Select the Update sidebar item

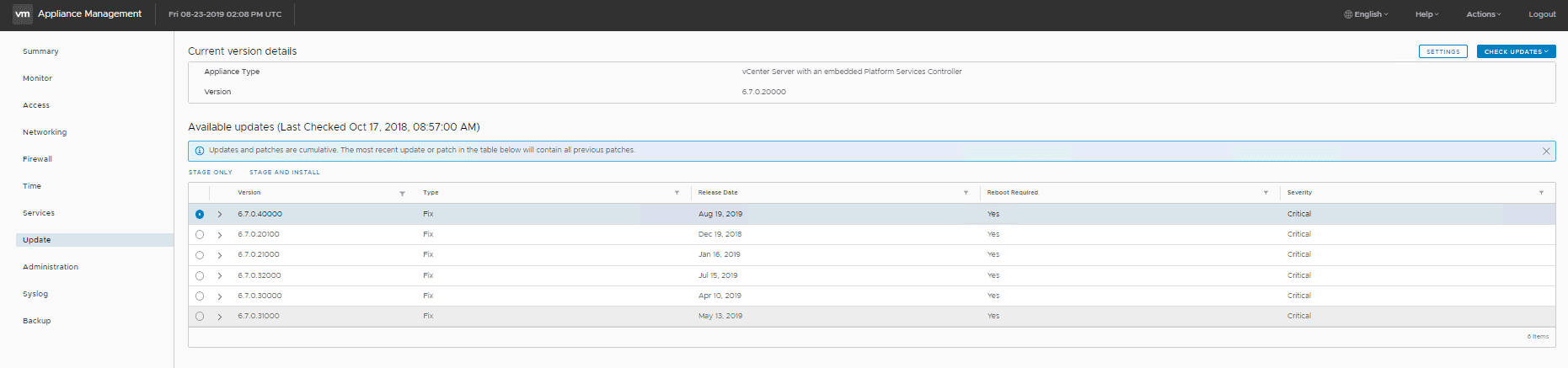94,240
